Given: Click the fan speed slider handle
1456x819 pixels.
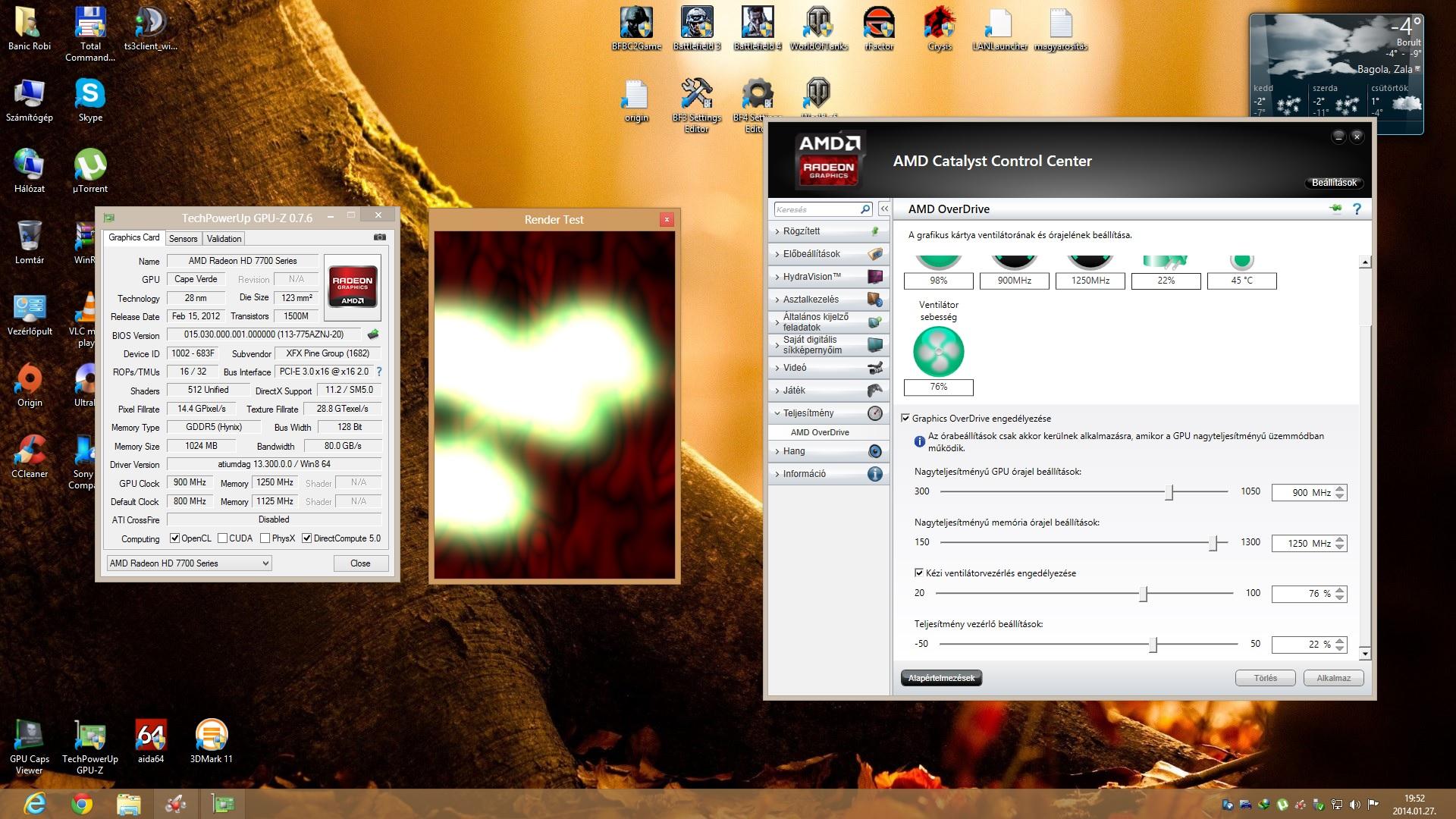Looking at the screenshot, I should click(x=1144, y=594).
